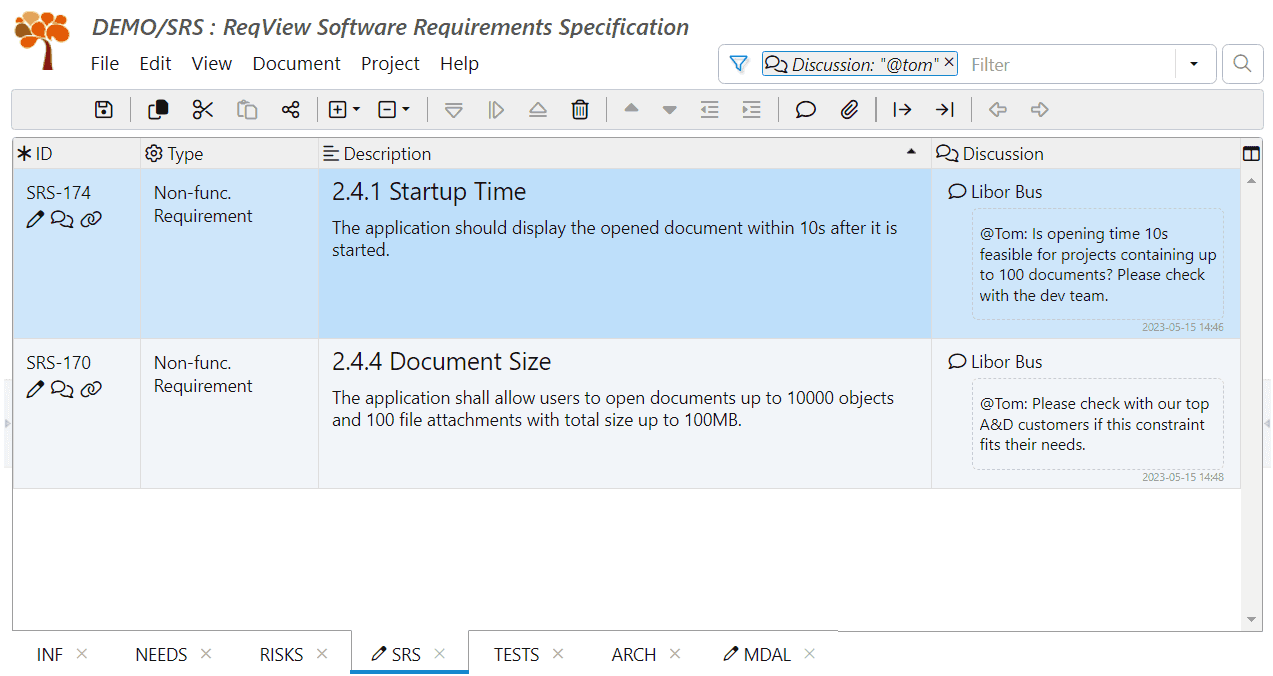Click the Add Comment speech bubble icon
1273x676 pixels.
[x=806, y=110]
